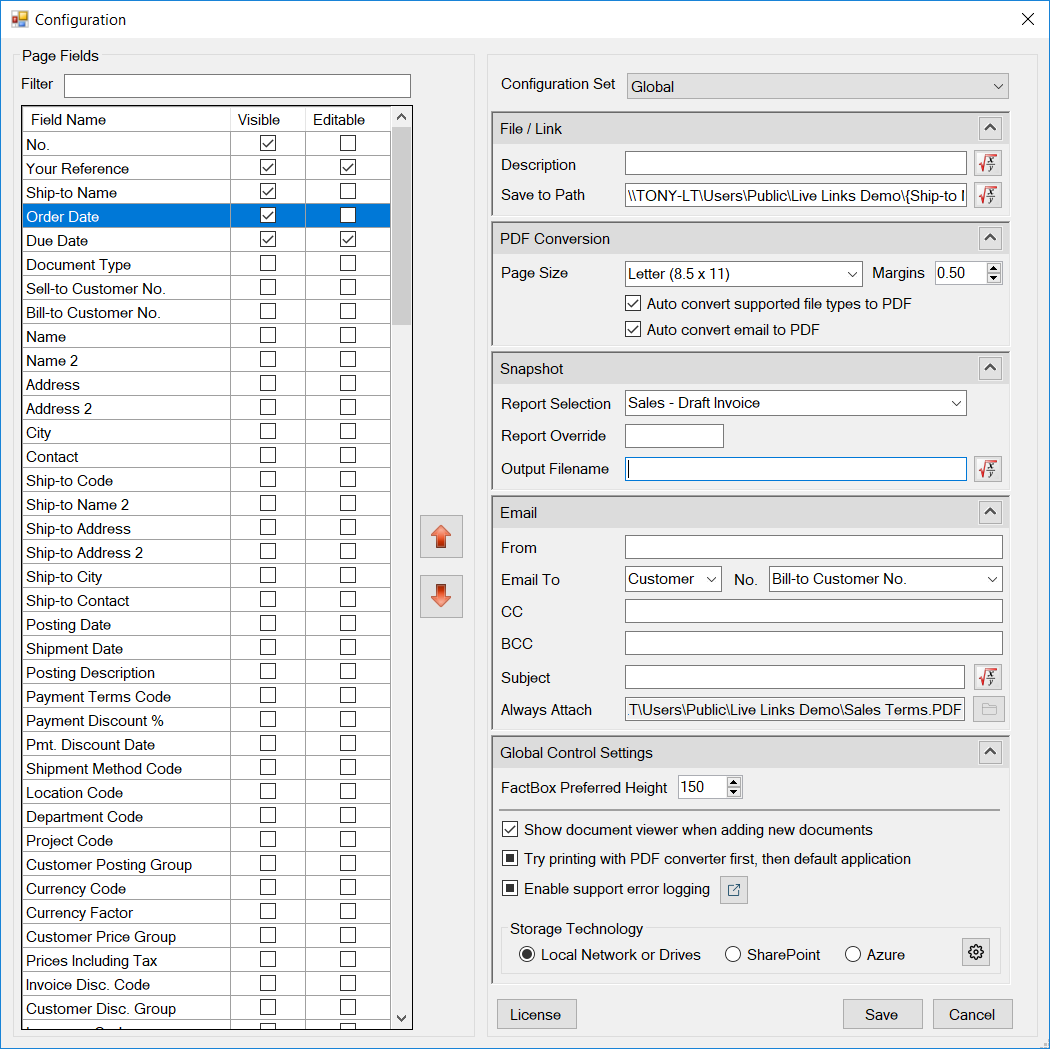The image size is (1050, 1049).
Task: Tick the Visible checkbox for Document Type
Action: point(268,264)
